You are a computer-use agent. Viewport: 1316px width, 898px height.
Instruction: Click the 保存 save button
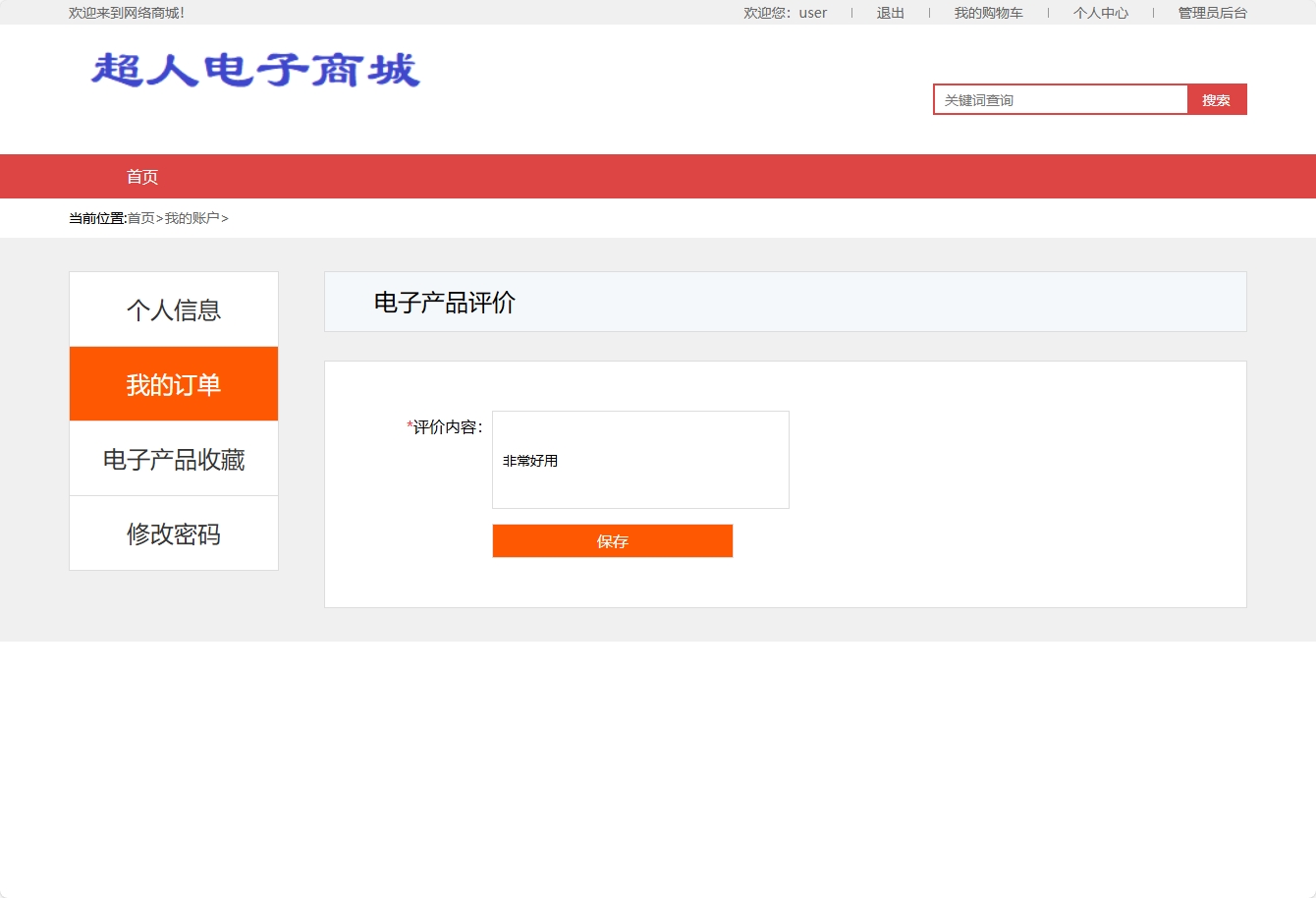[x=612, y=540]
